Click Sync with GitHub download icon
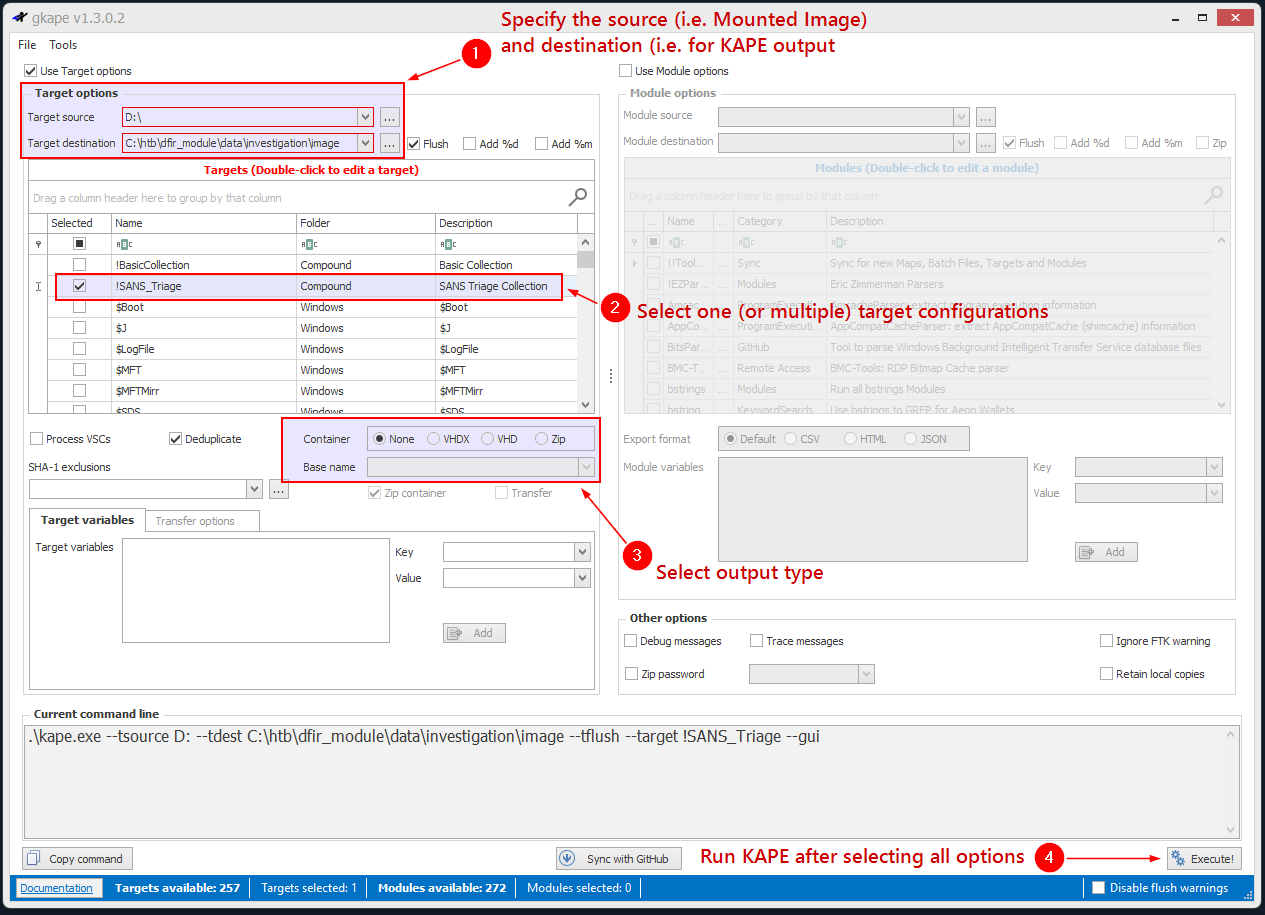 567,858
